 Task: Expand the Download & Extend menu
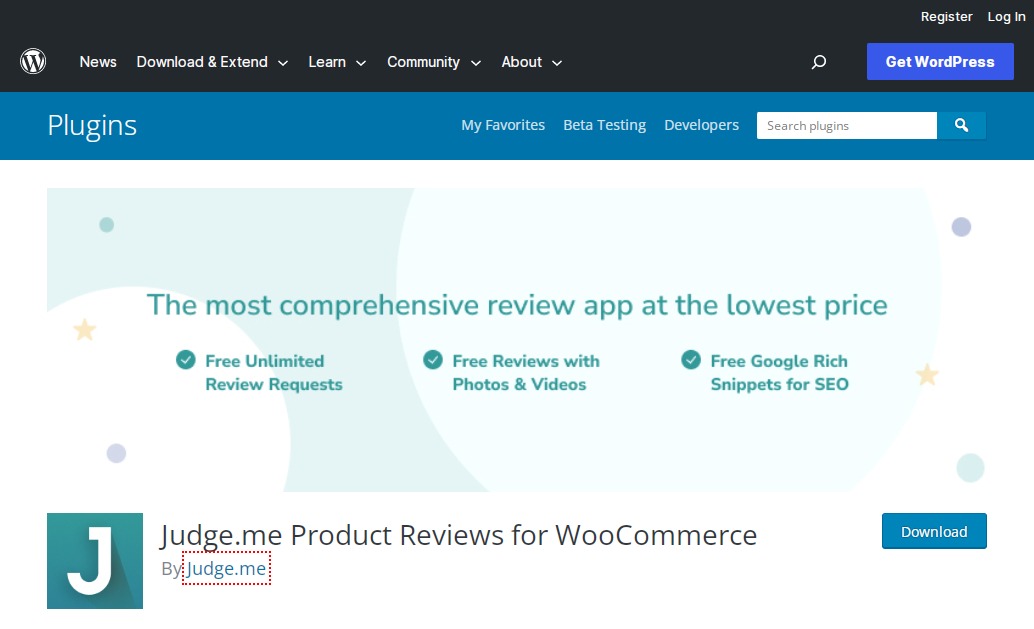[212, 62]
